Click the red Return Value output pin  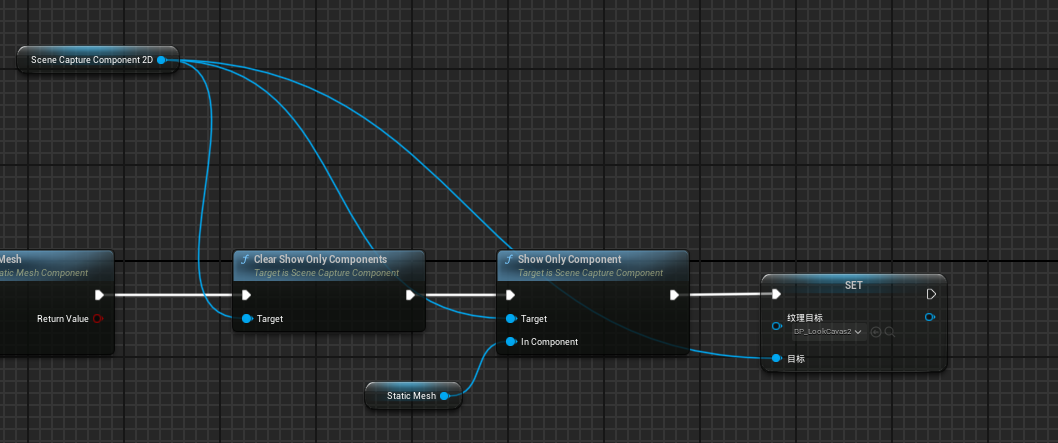tap(98, 319)
